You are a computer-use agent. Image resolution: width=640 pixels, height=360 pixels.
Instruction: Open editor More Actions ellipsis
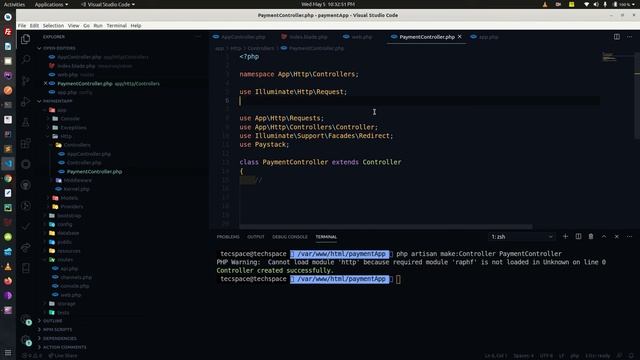[x=629, y=37]
